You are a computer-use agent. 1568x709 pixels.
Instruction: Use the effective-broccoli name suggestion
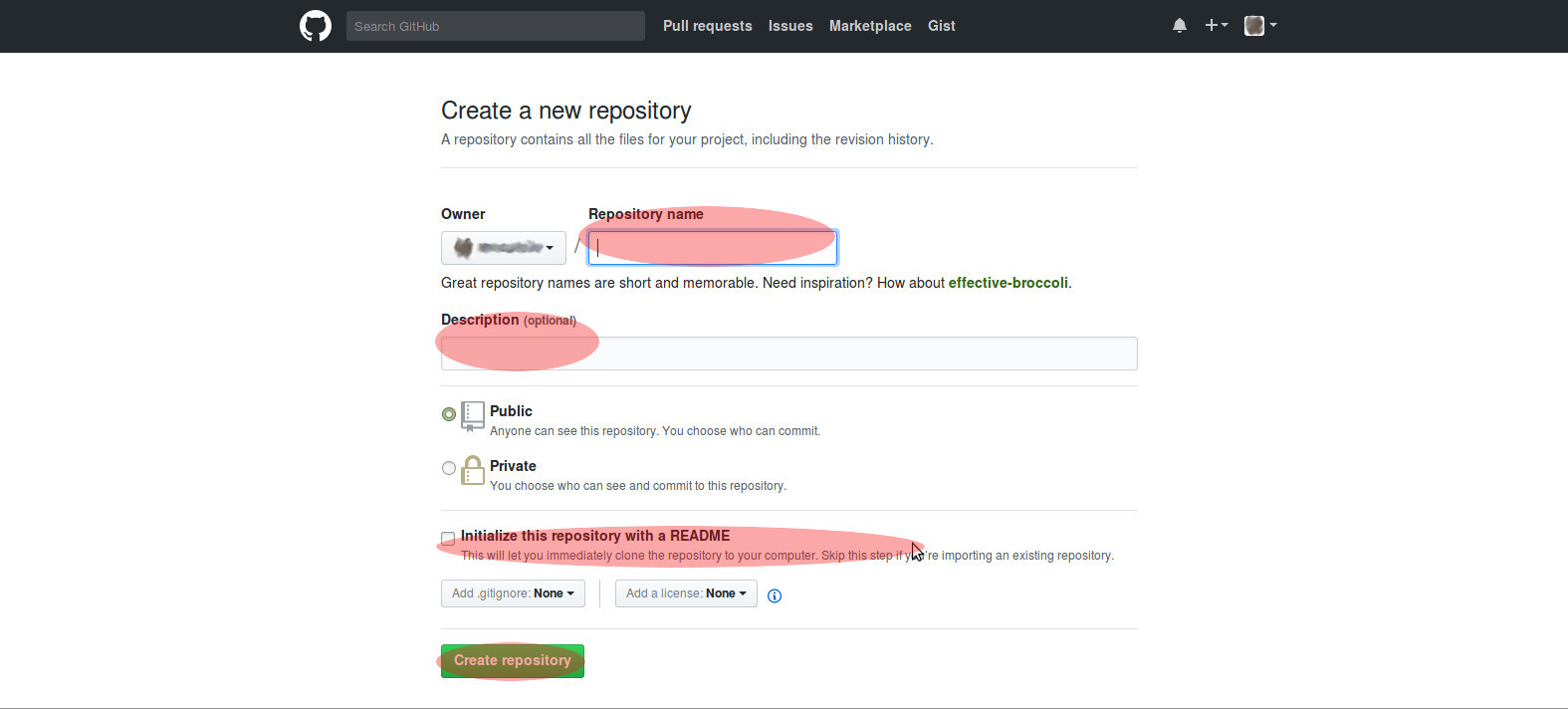click(x=1008, y=283)
